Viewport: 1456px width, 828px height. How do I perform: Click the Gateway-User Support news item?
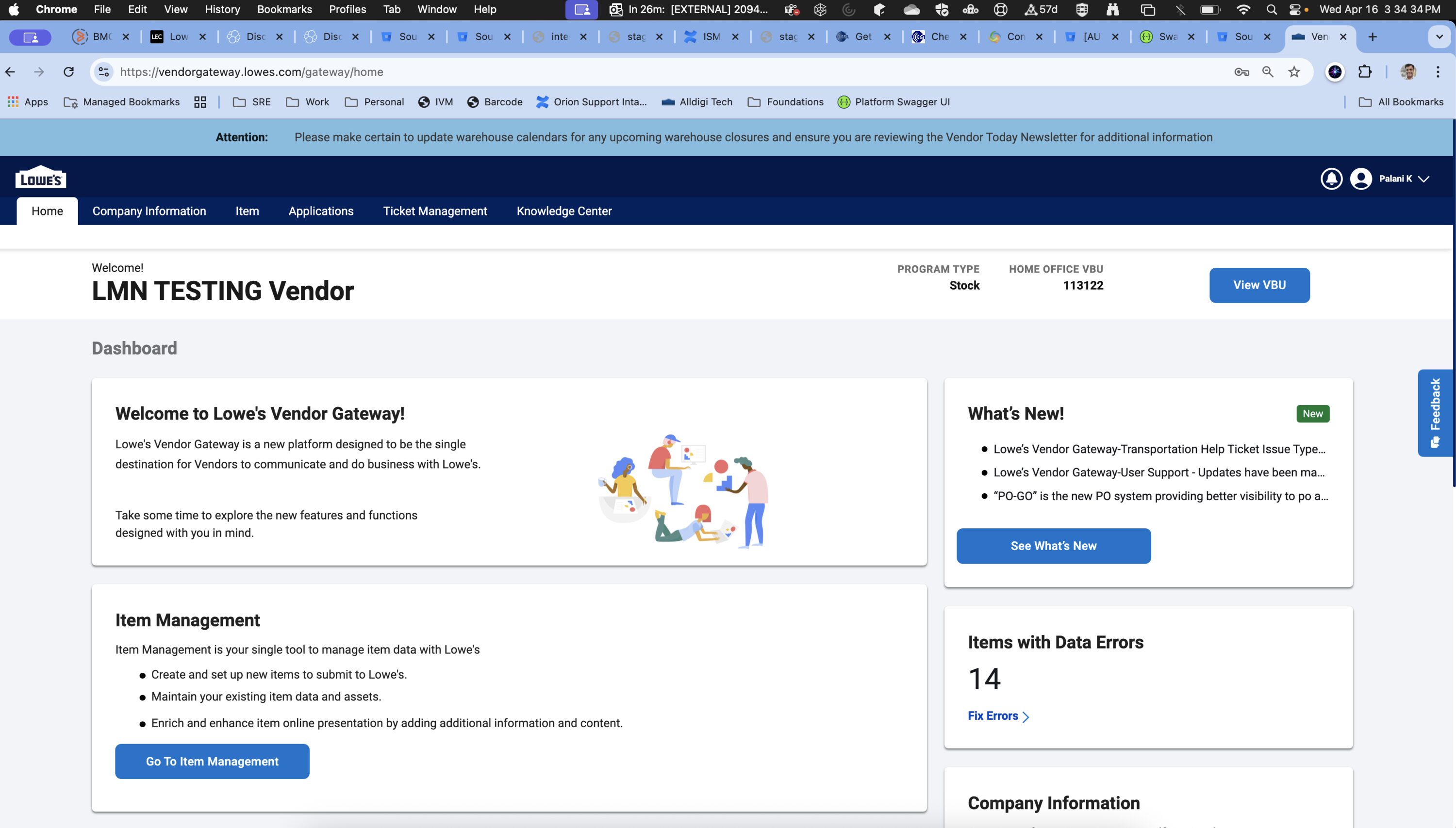click(x=1158, y=472)
